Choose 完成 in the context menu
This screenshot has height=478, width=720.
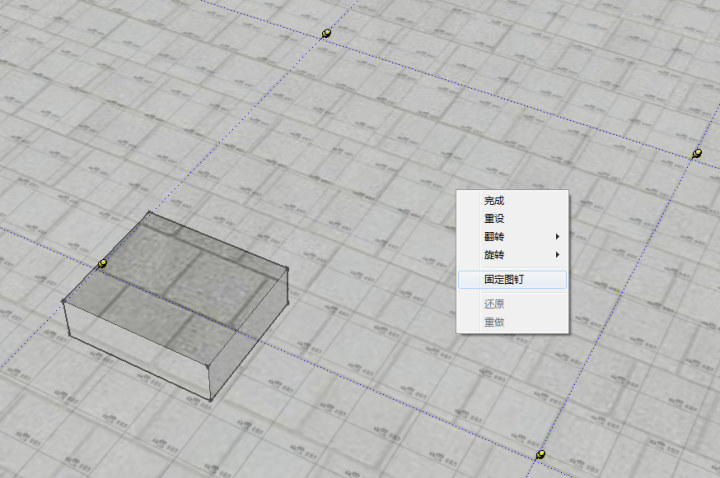point(512,201)
